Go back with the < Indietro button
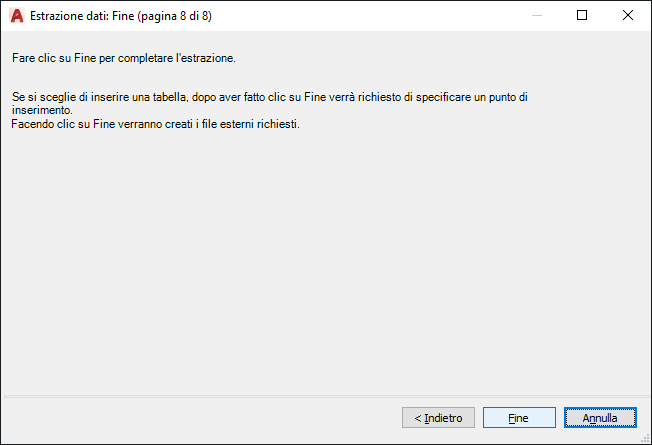 pyautogui.click(x=438, y=418)
